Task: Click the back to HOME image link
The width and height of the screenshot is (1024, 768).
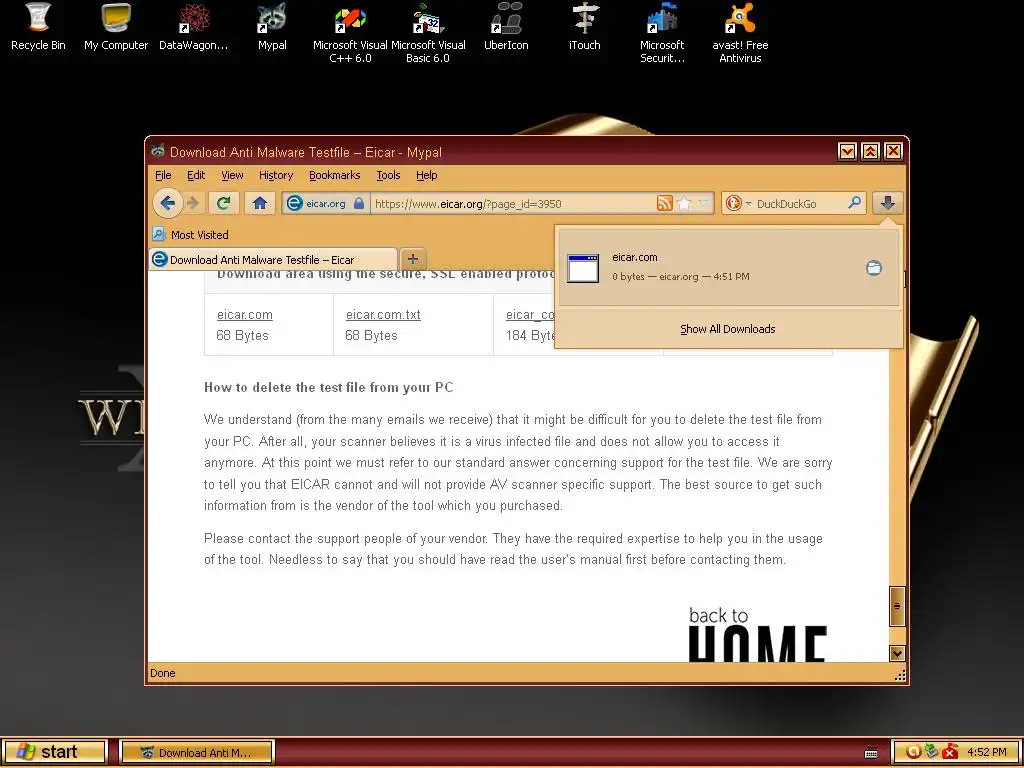Action: [758, 633]
